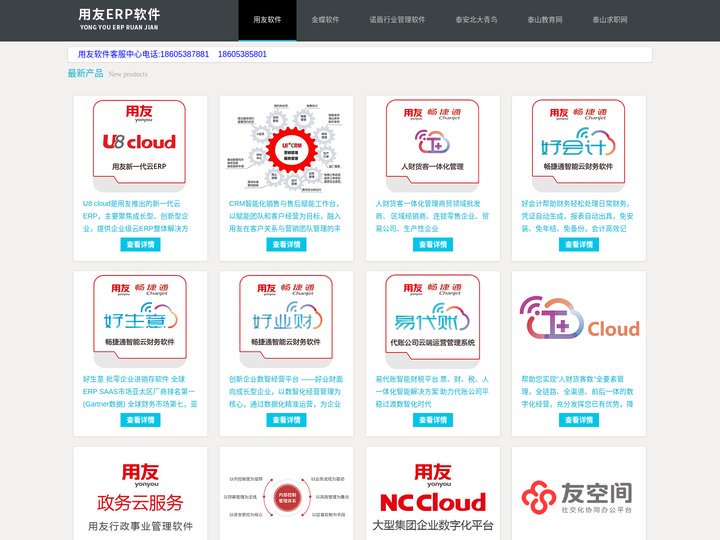
Task: Open the 用友软件 nav tab
Action: [x=267, y=20]
